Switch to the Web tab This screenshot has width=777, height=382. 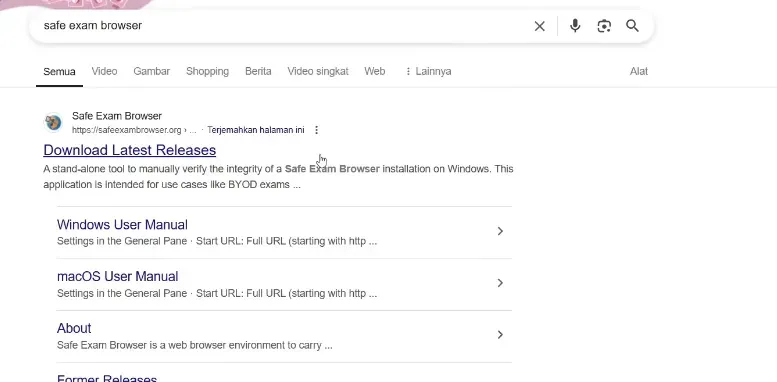click(375, 71)
